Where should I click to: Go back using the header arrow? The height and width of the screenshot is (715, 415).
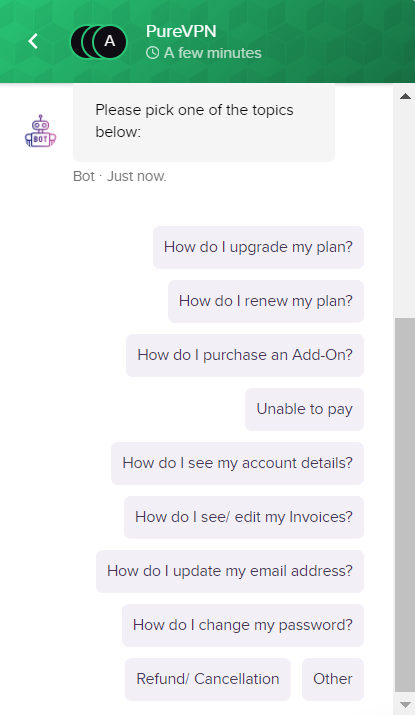33,41
